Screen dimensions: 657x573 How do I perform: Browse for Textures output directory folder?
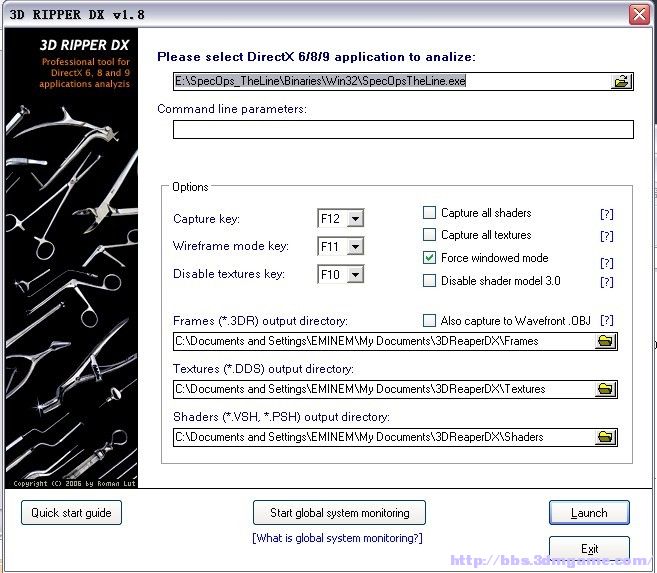[x=605, y=389]
